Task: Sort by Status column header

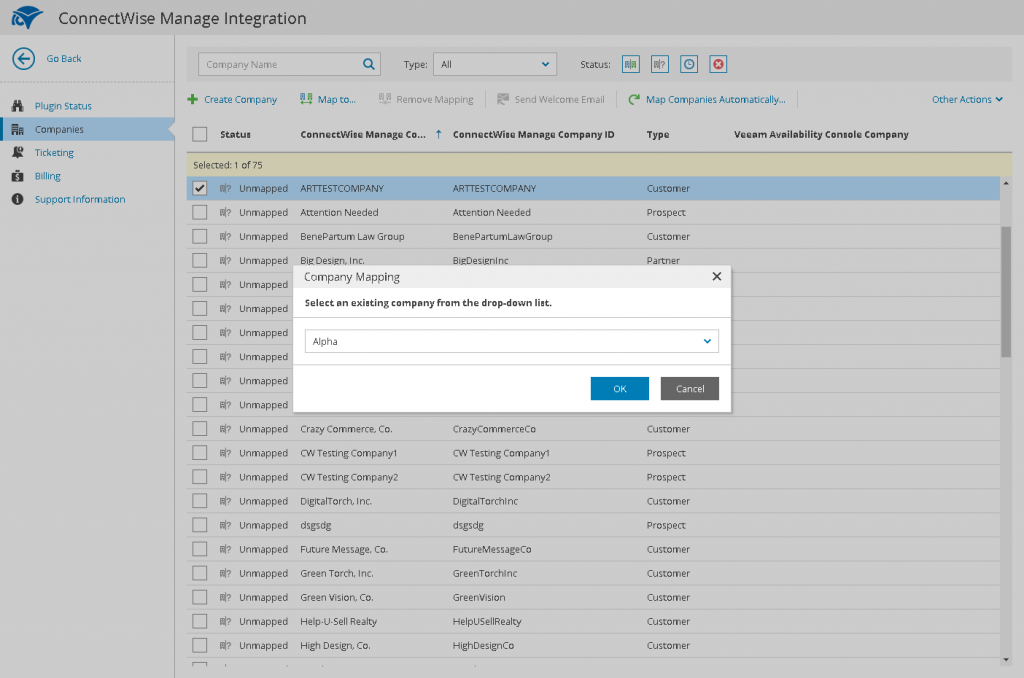Action: (x=235, y=135)
